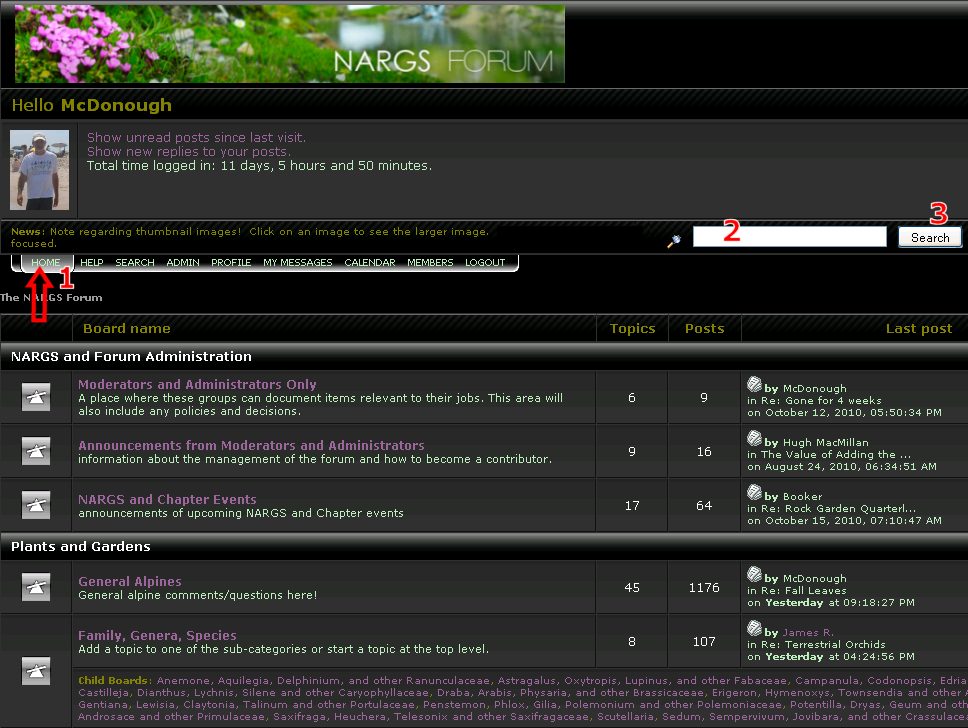This screenshot has width=968, height=728.
Task: Open the McDonough profile avatar image
Action: pos(40,171)
